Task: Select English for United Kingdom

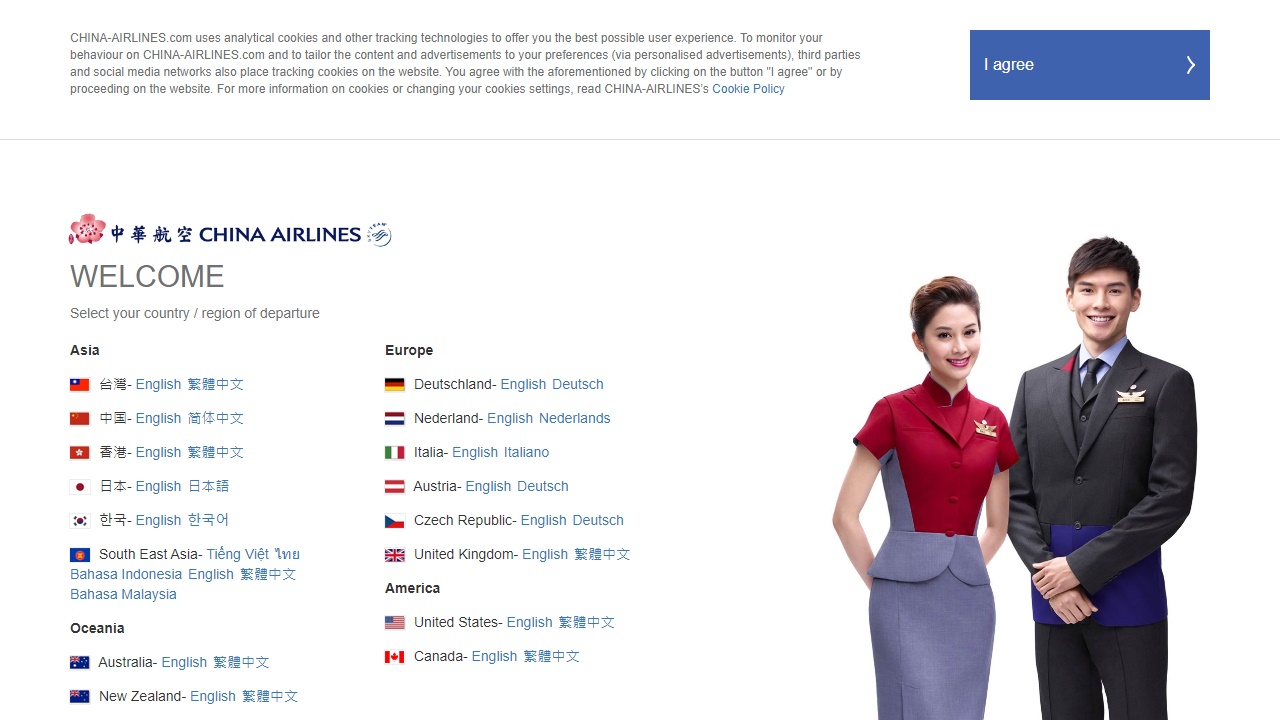Action: (x=545, y=554)
